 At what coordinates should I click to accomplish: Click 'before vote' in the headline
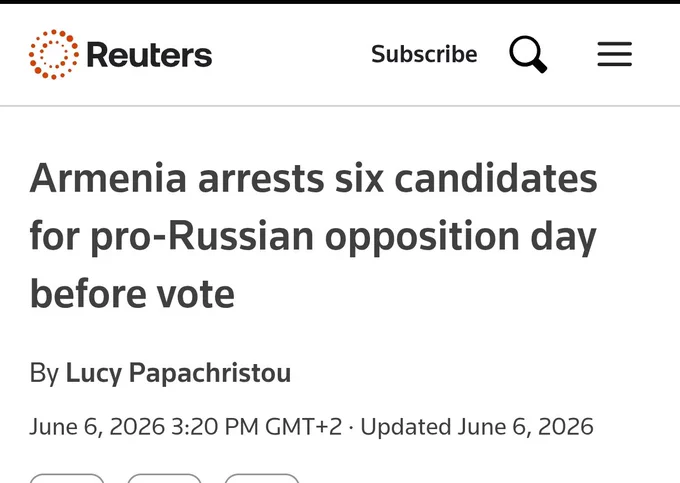[132, 294]
